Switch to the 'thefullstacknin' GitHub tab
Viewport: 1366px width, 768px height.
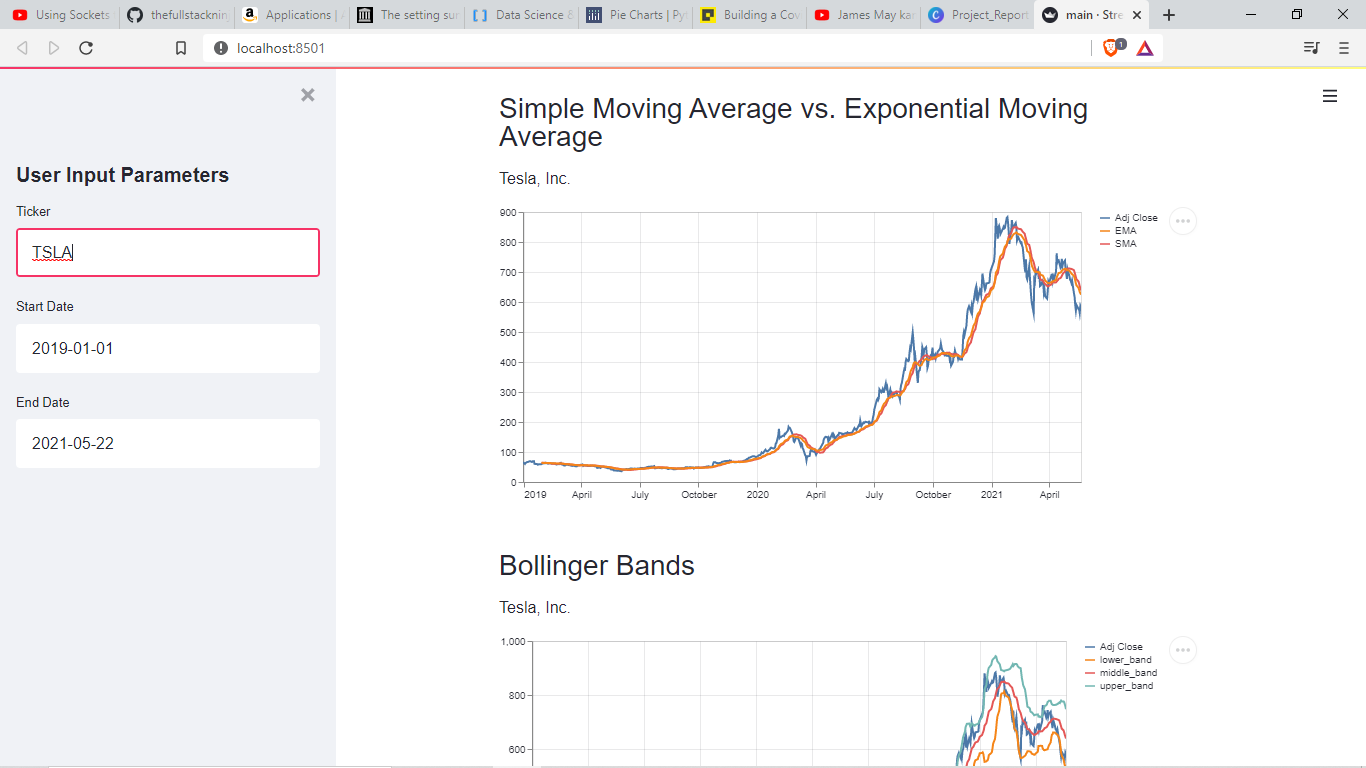tap(177, 15)
